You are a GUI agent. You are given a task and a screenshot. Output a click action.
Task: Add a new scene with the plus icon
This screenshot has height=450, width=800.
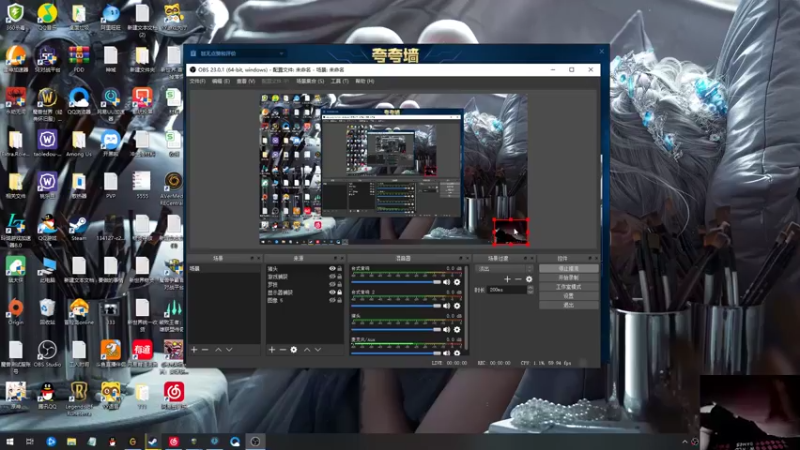(194, 349)
